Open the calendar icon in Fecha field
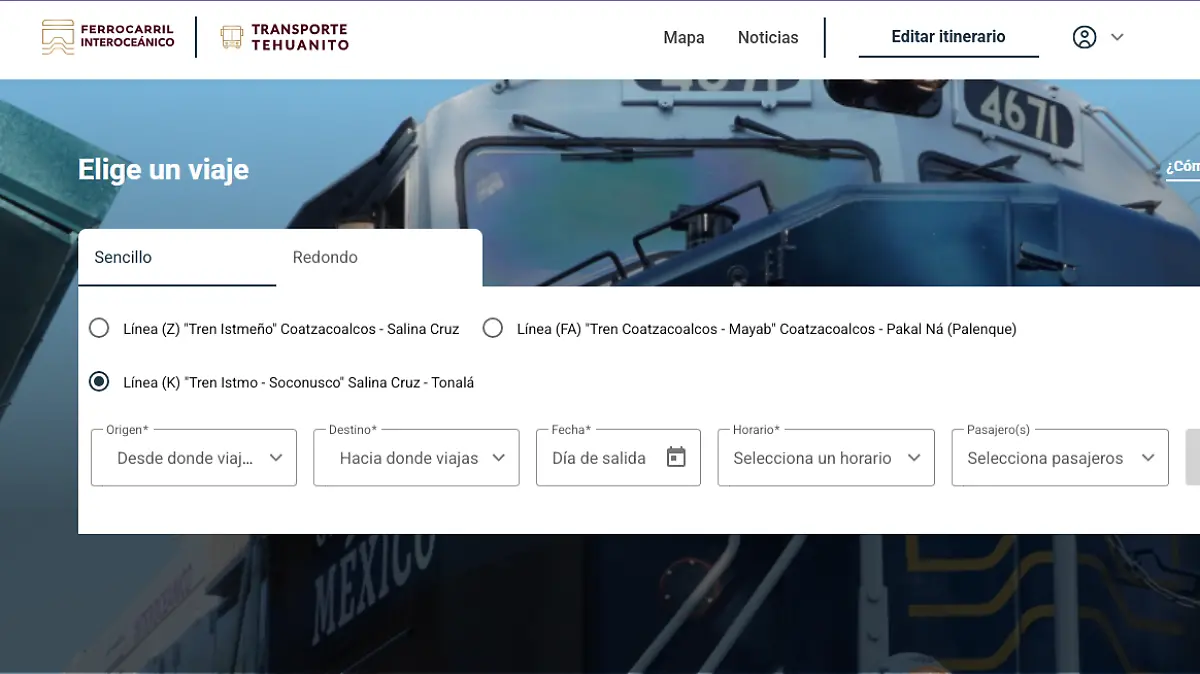The image size is (1200, 674). [x=676, y=457]
